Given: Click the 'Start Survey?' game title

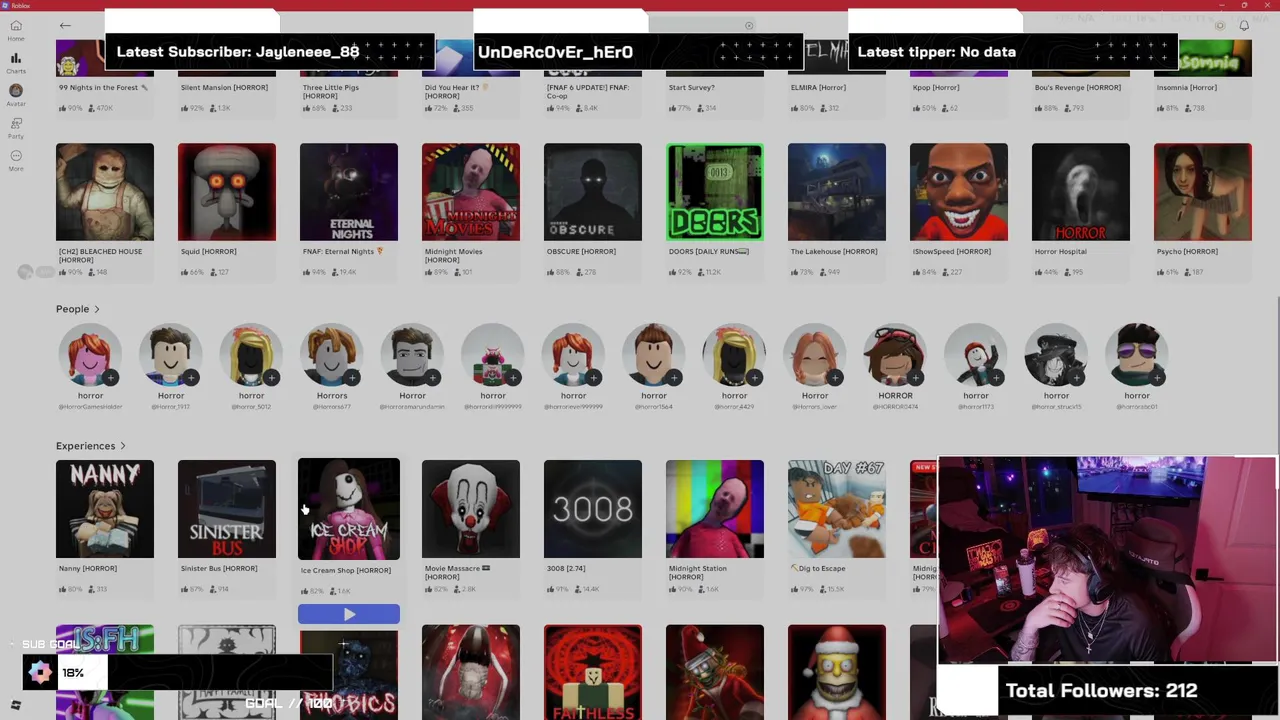Looking at the screenshot, I should (692, 87).
